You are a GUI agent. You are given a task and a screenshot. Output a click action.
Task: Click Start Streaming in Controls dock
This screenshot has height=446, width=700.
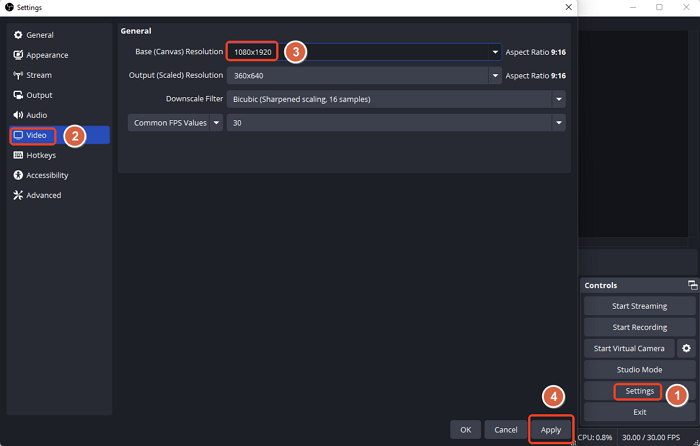(x=639, y=306)
